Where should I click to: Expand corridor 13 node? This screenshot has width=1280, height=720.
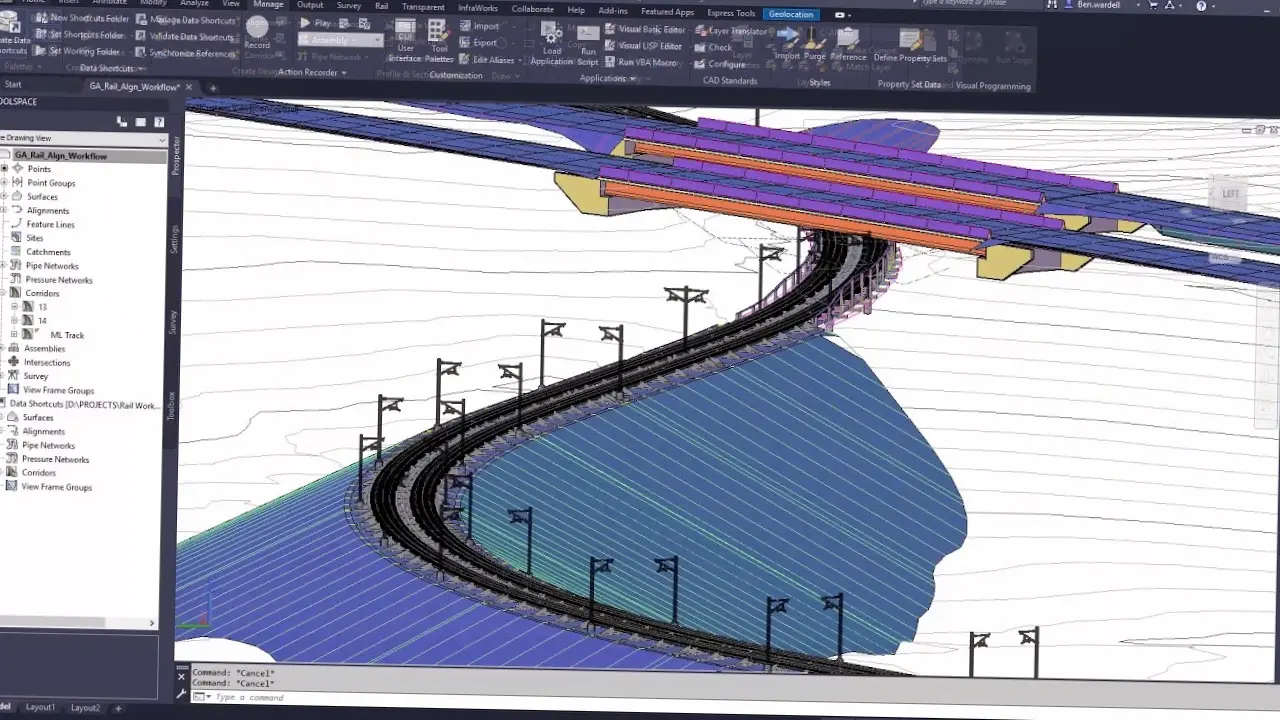tap(14, 307)
